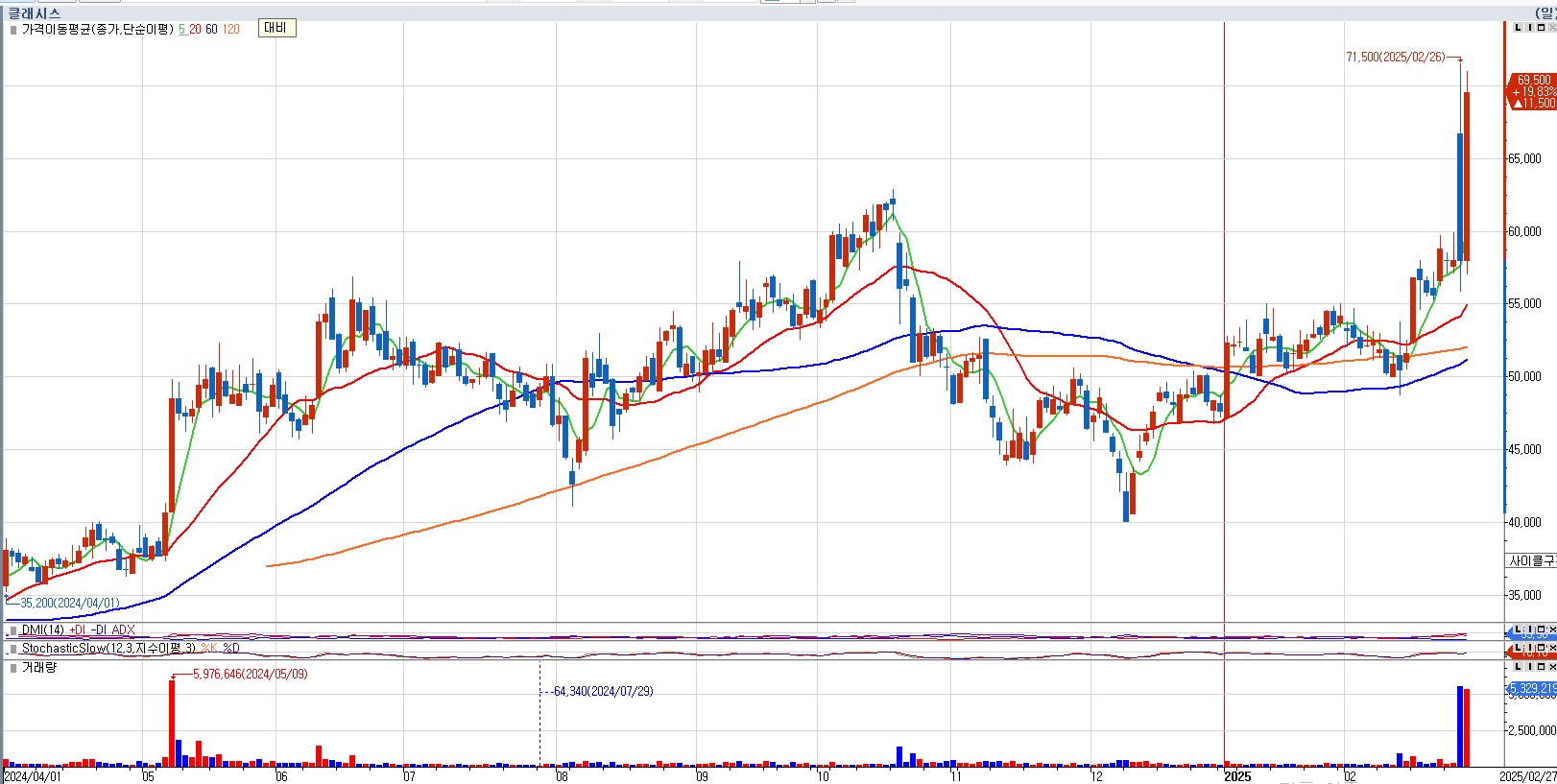Click the 5,329,219 current volume tag
Viewport: 1557px width, 784px height.
point(1532,689)
